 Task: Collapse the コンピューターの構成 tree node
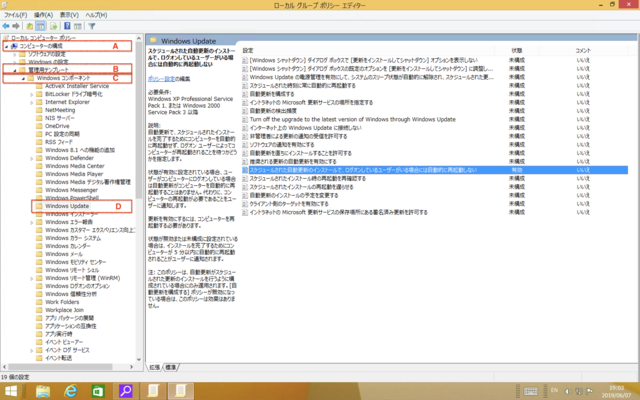(x=4, y=46)
